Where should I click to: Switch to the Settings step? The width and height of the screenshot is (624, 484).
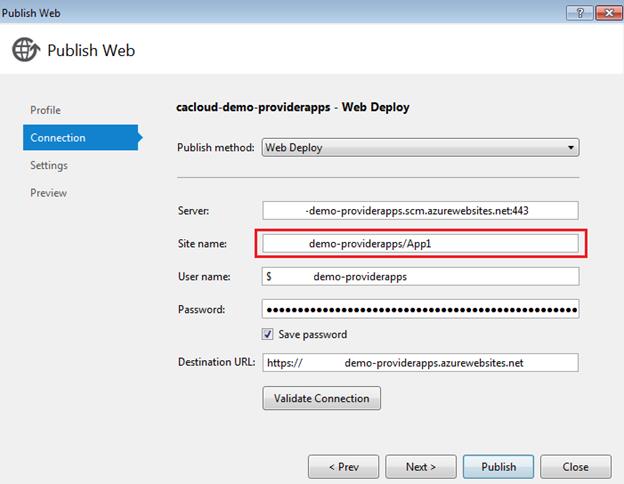pos(49,165)
